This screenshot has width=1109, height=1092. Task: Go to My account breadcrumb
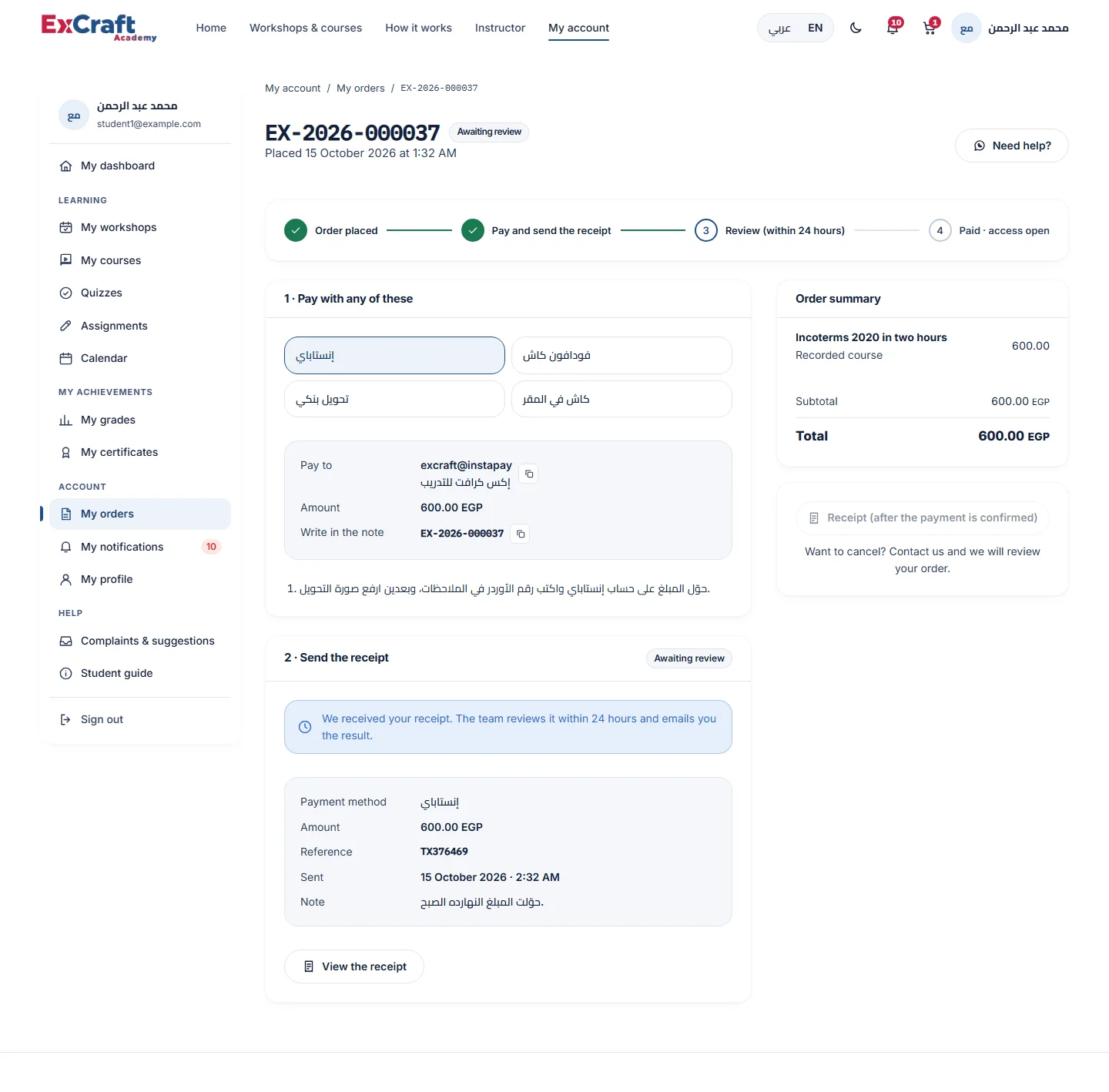click(x=293, y=88)
